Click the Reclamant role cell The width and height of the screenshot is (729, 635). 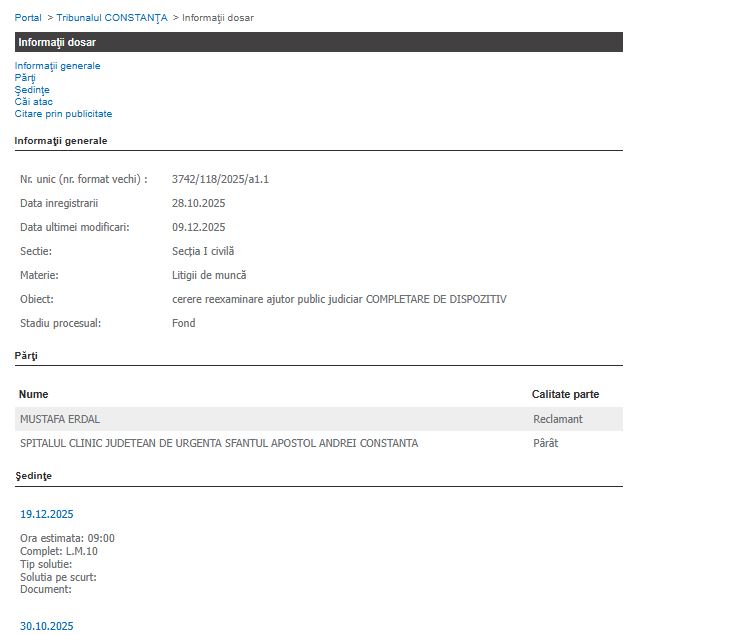tap(557, 419)
